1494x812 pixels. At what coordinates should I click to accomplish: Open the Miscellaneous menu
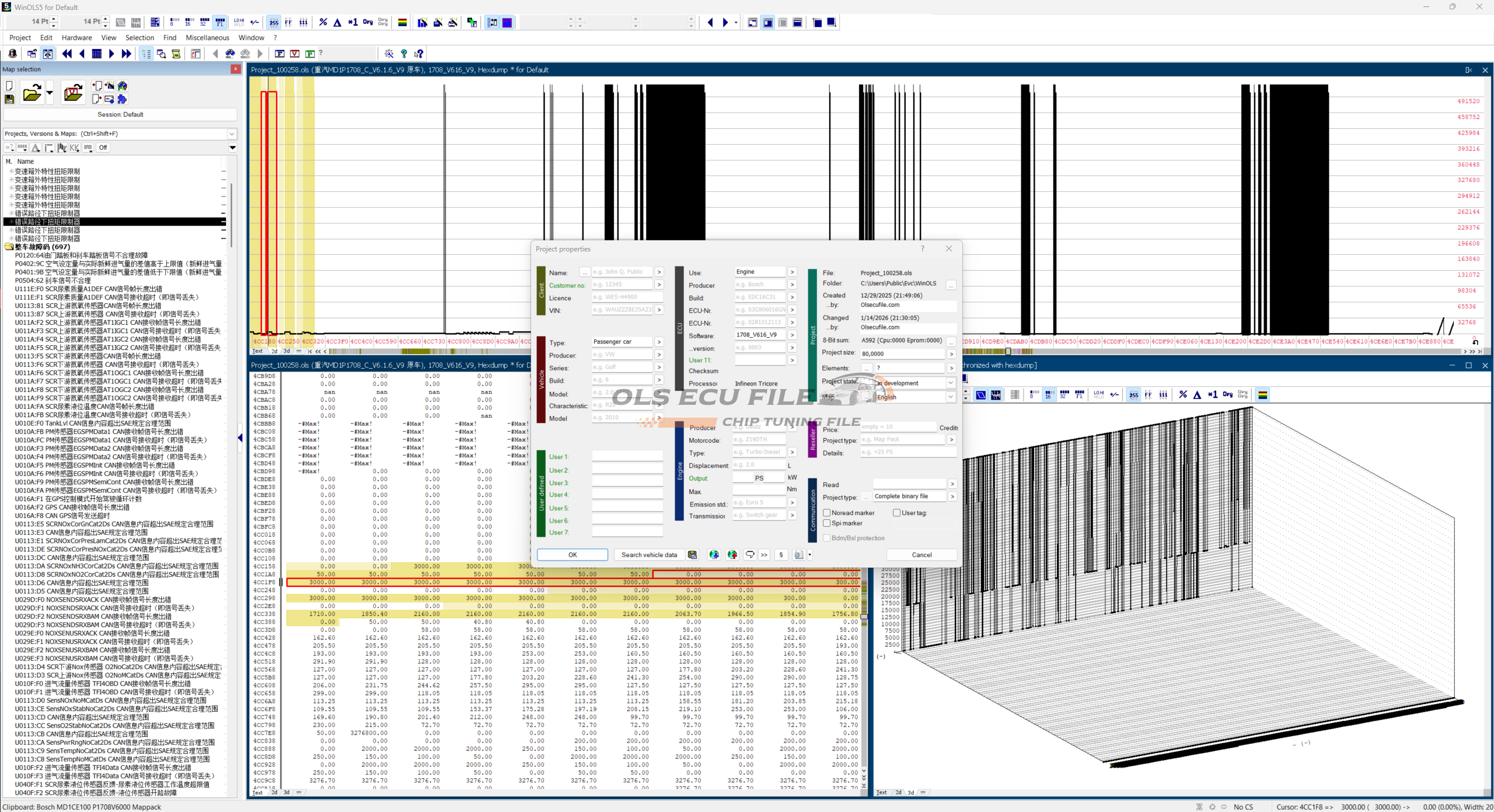pos(207,37)
